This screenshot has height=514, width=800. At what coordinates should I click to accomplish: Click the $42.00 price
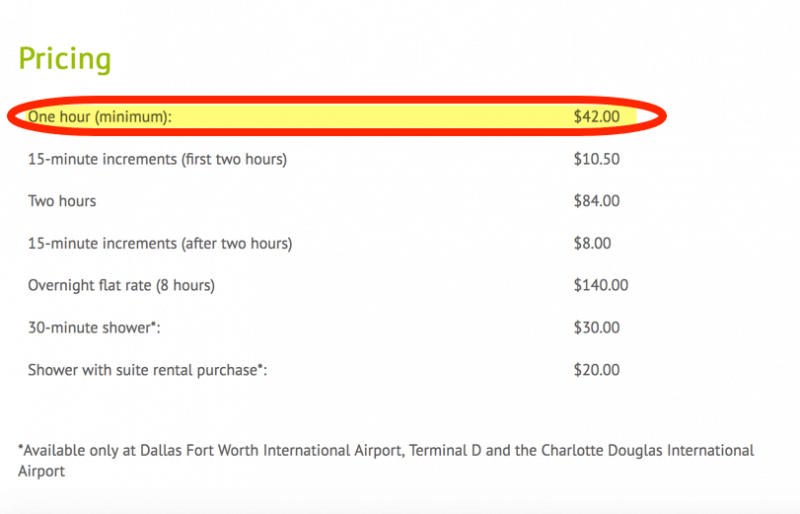click(x=596, y=116)
